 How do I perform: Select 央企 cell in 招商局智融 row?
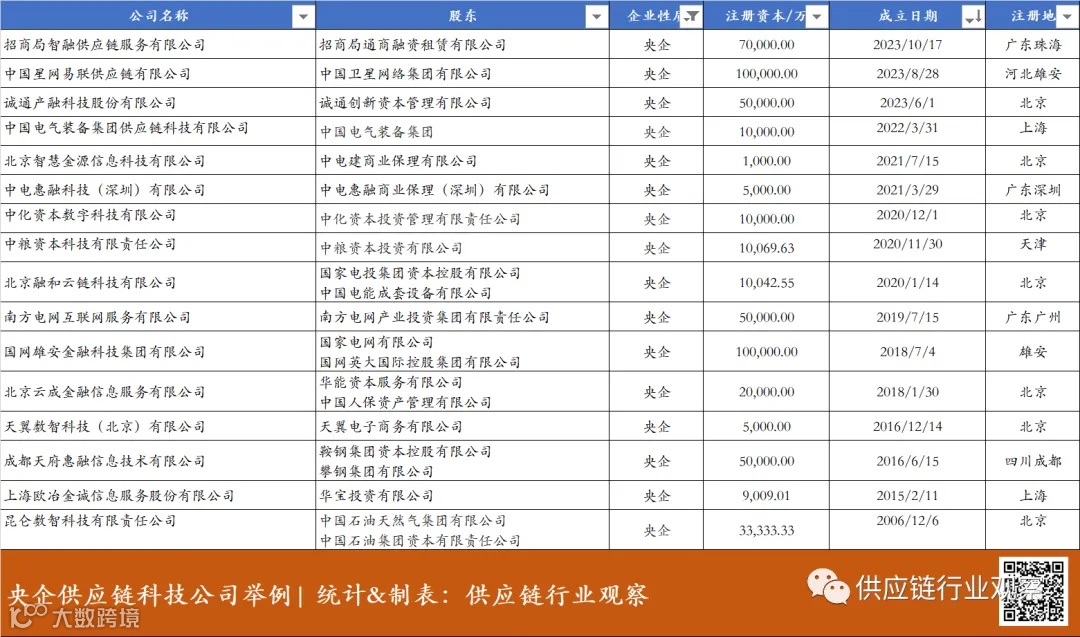(x=656, y=45)
